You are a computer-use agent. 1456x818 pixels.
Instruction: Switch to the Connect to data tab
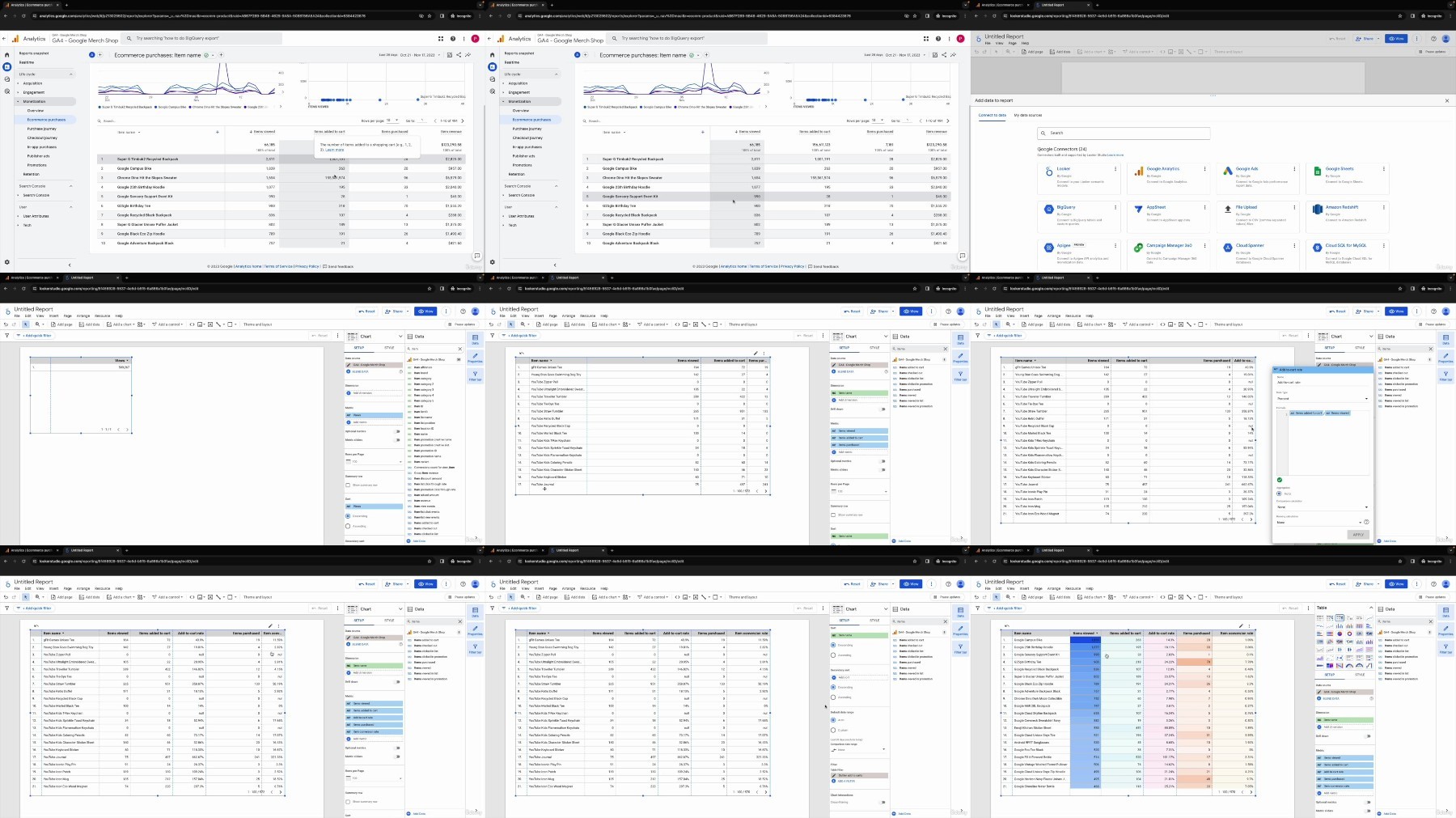click(993, 115)
